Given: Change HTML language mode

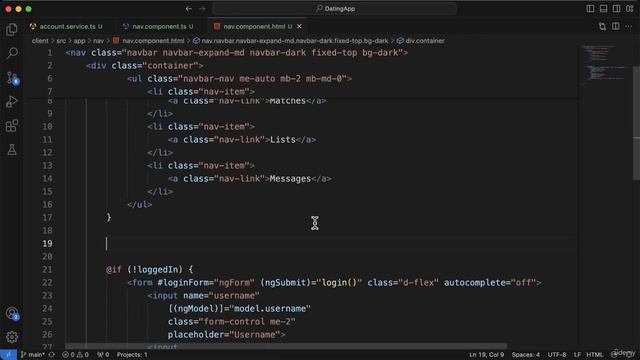Looking at the screenshot, I should click(595, 355).
